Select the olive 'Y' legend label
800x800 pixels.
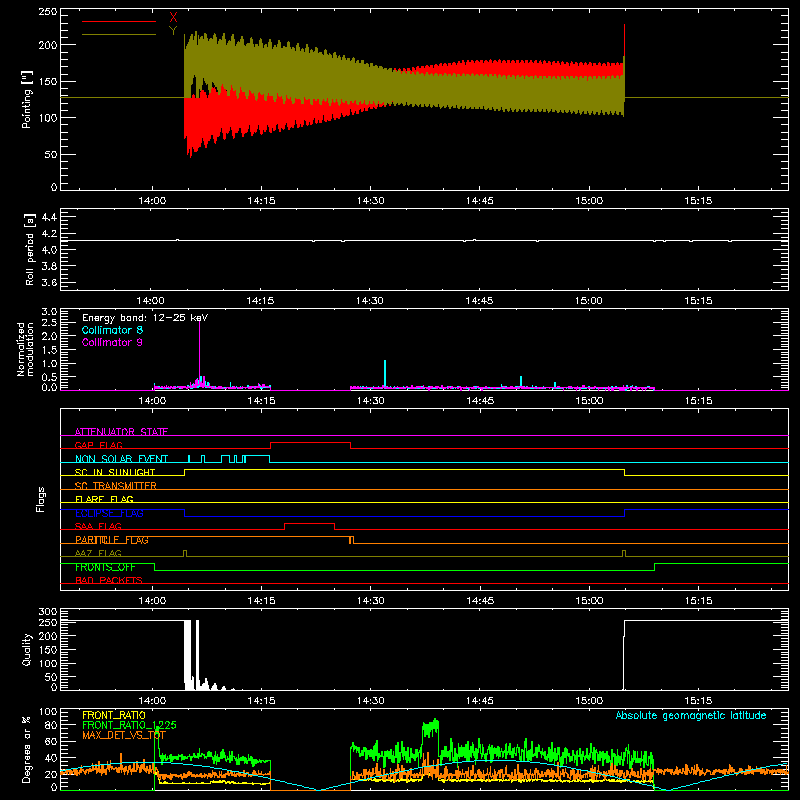click(x=173, y=31)
